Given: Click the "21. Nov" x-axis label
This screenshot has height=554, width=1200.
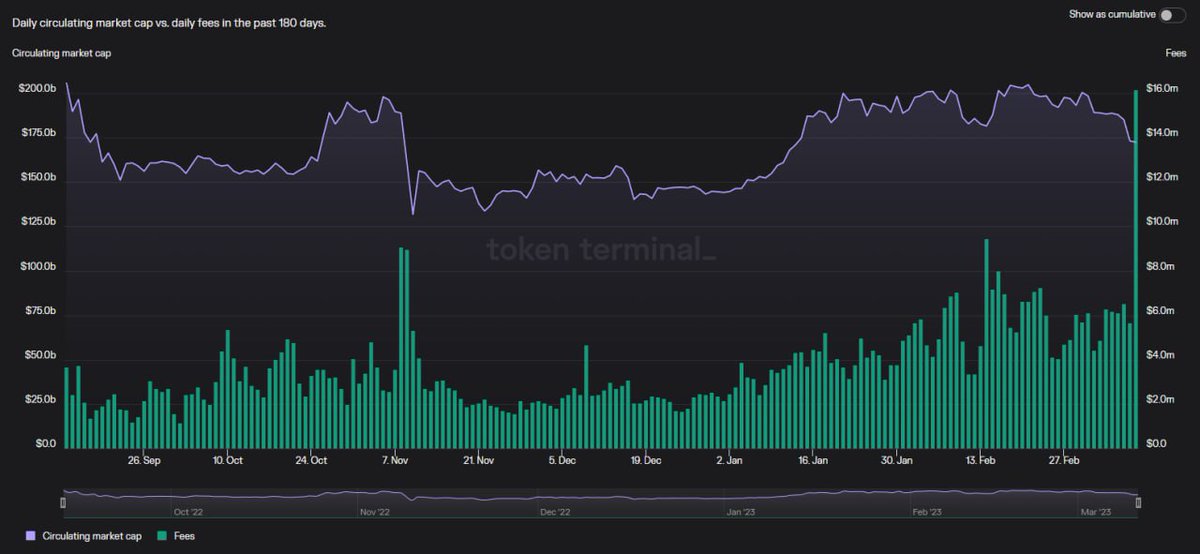Looking at the screenshot, I should click(x=478, y=461).
